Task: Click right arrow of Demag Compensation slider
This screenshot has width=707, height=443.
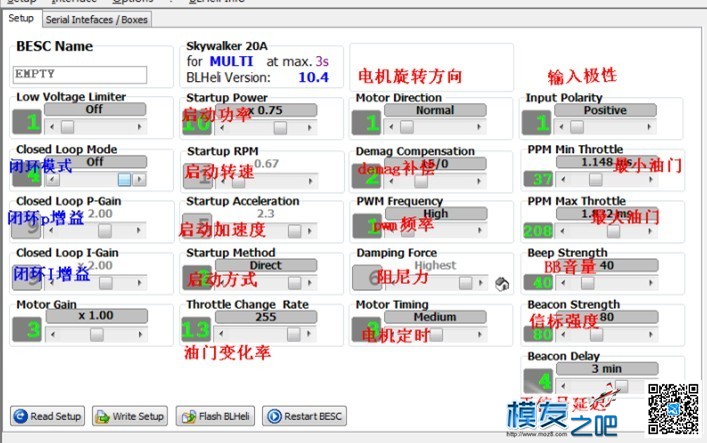Action: coord(479,181)
